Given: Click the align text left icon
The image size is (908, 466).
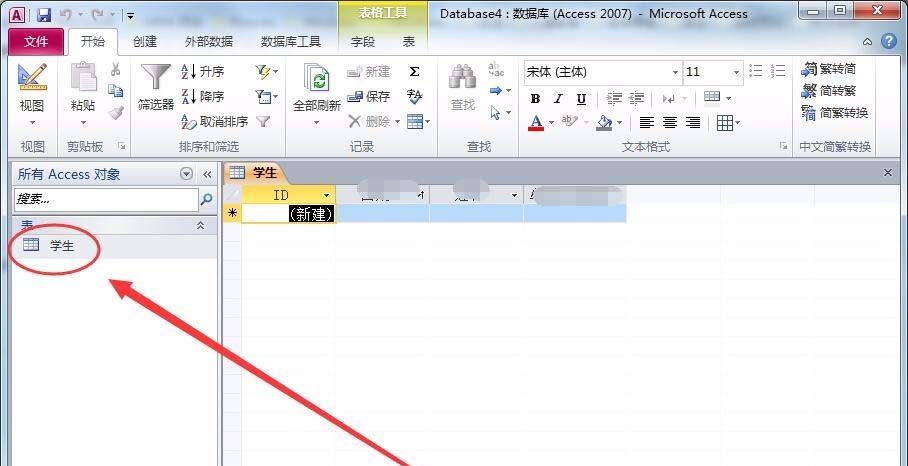Looking at the screenshot, I should tap(646, 123).
